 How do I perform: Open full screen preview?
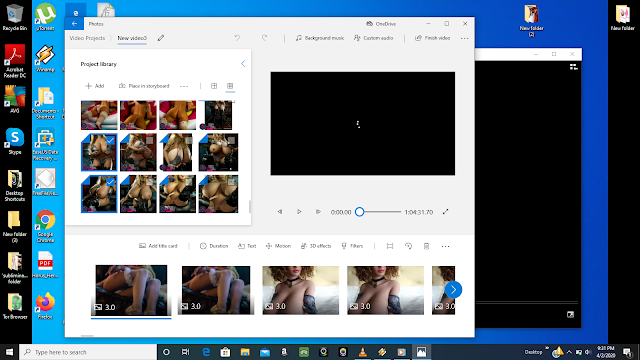point(445,211)
